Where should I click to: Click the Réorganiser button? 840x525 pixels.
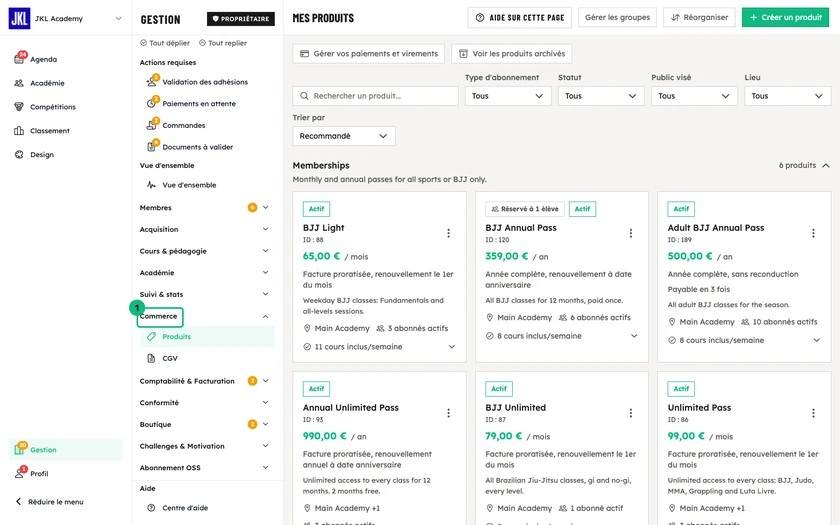tap(699, 18)
